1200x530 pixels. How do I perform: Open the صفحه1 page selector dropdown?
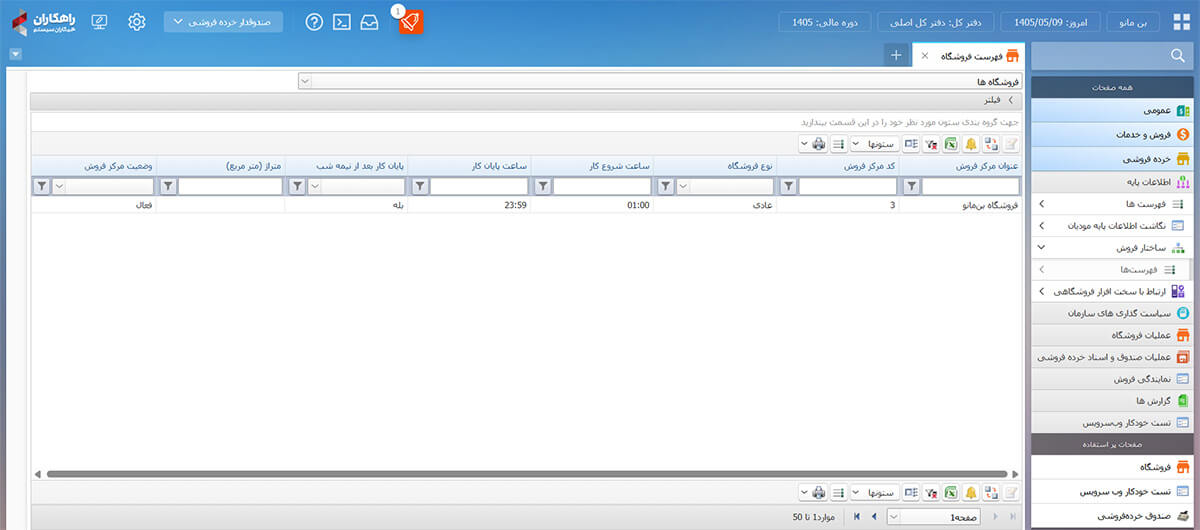coord(932,516)
